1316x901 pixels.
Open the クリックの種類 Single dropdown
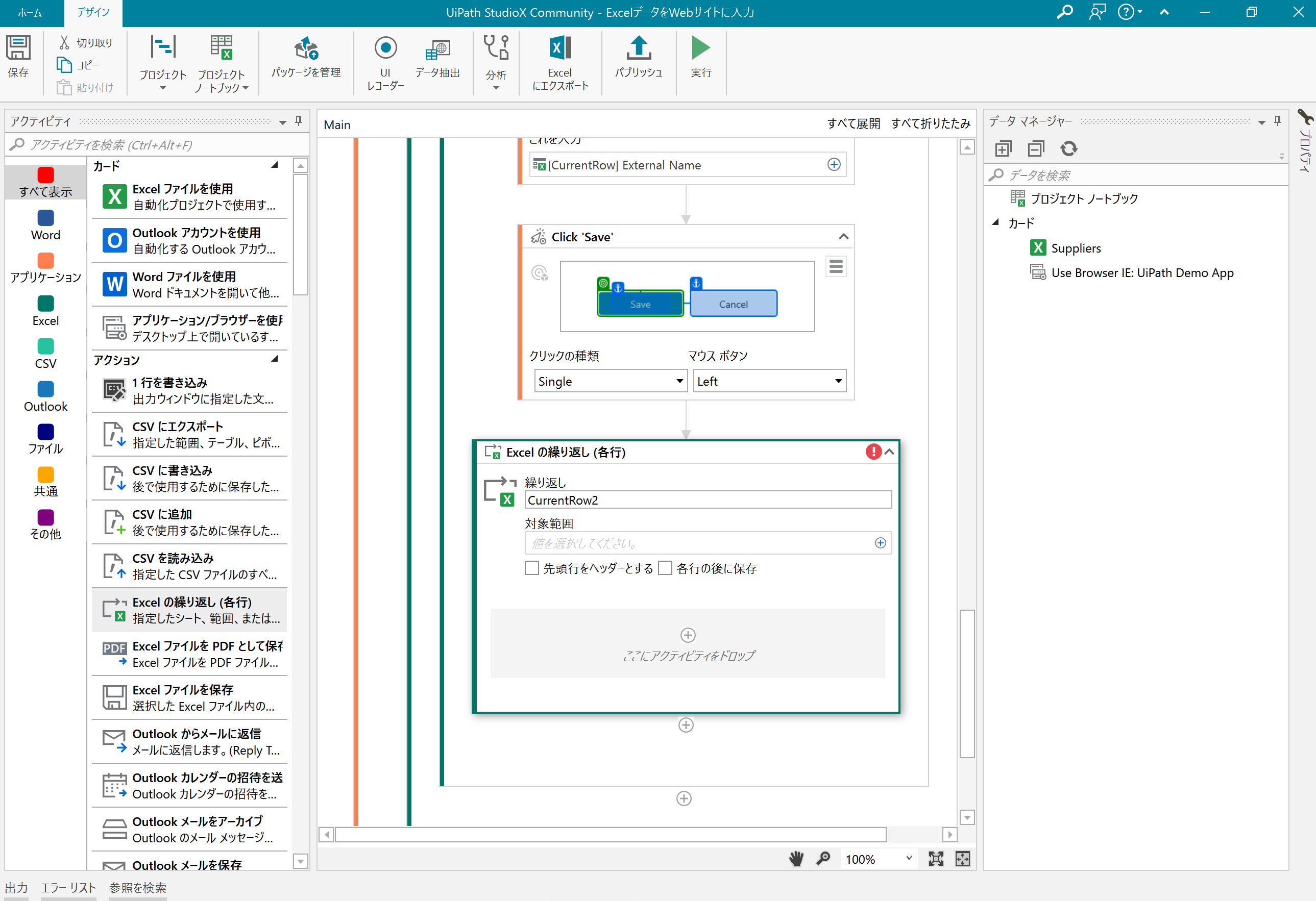tap(611, 381)
